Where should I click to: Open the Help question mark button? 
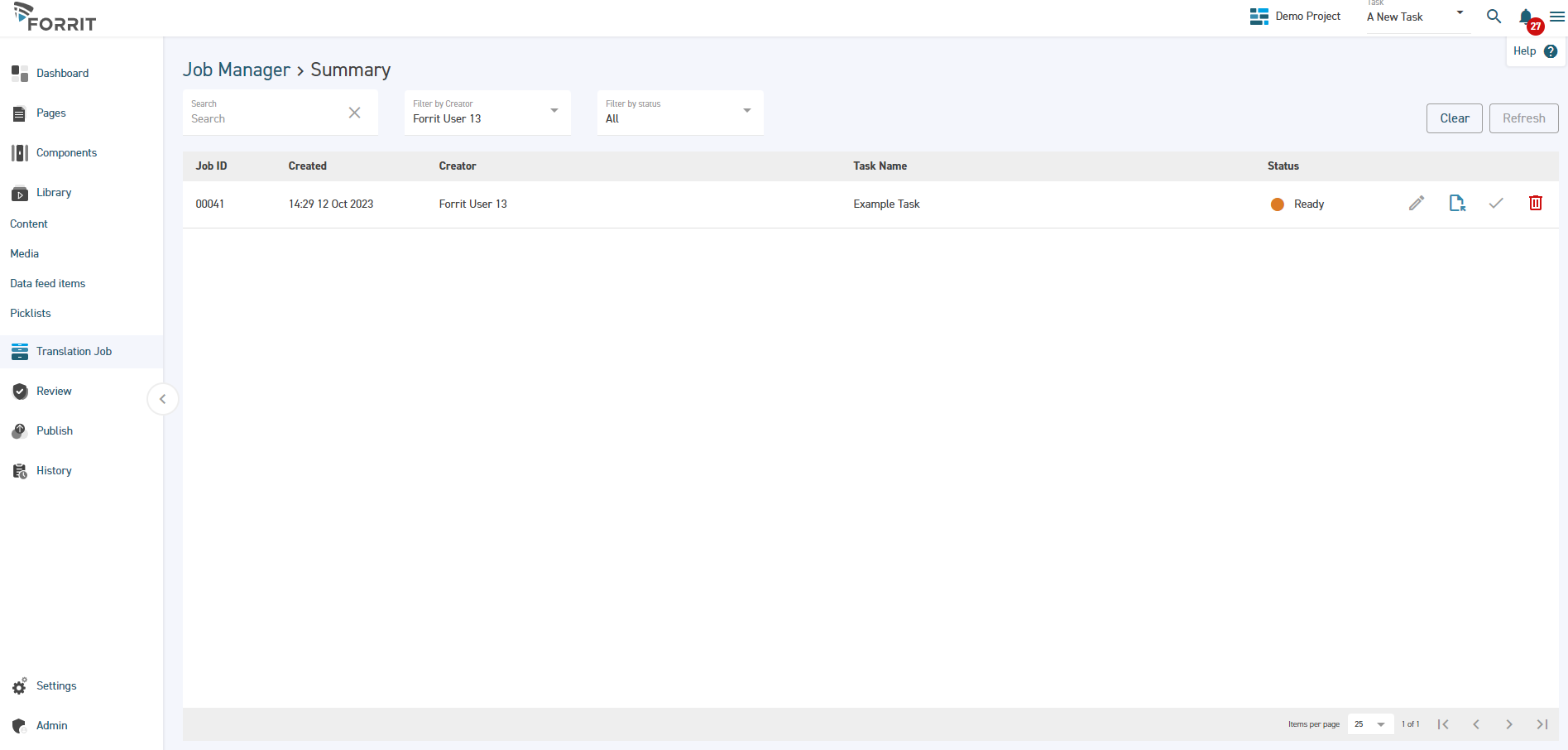[1550, 51]
